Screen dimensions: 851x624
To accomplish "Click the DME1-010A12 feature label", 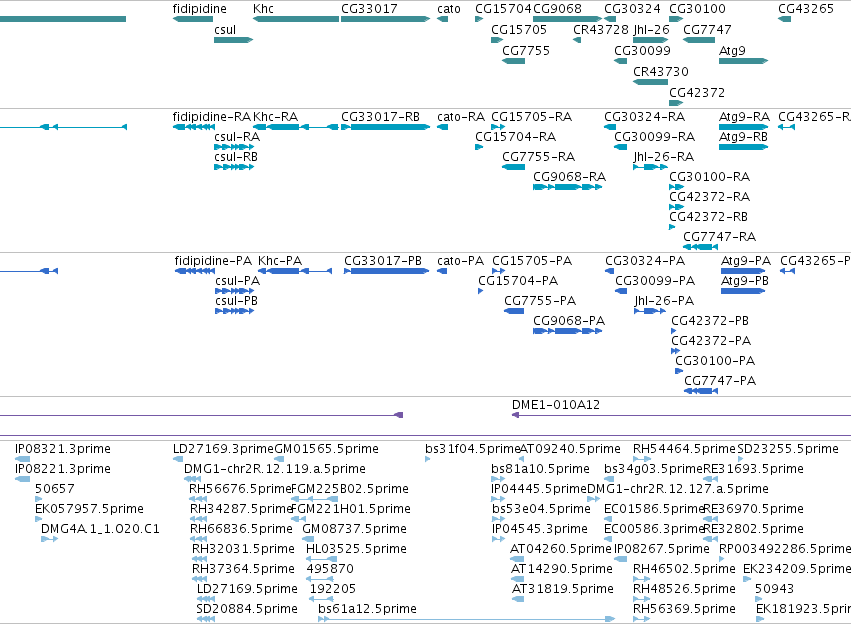I will coord(556,405).
